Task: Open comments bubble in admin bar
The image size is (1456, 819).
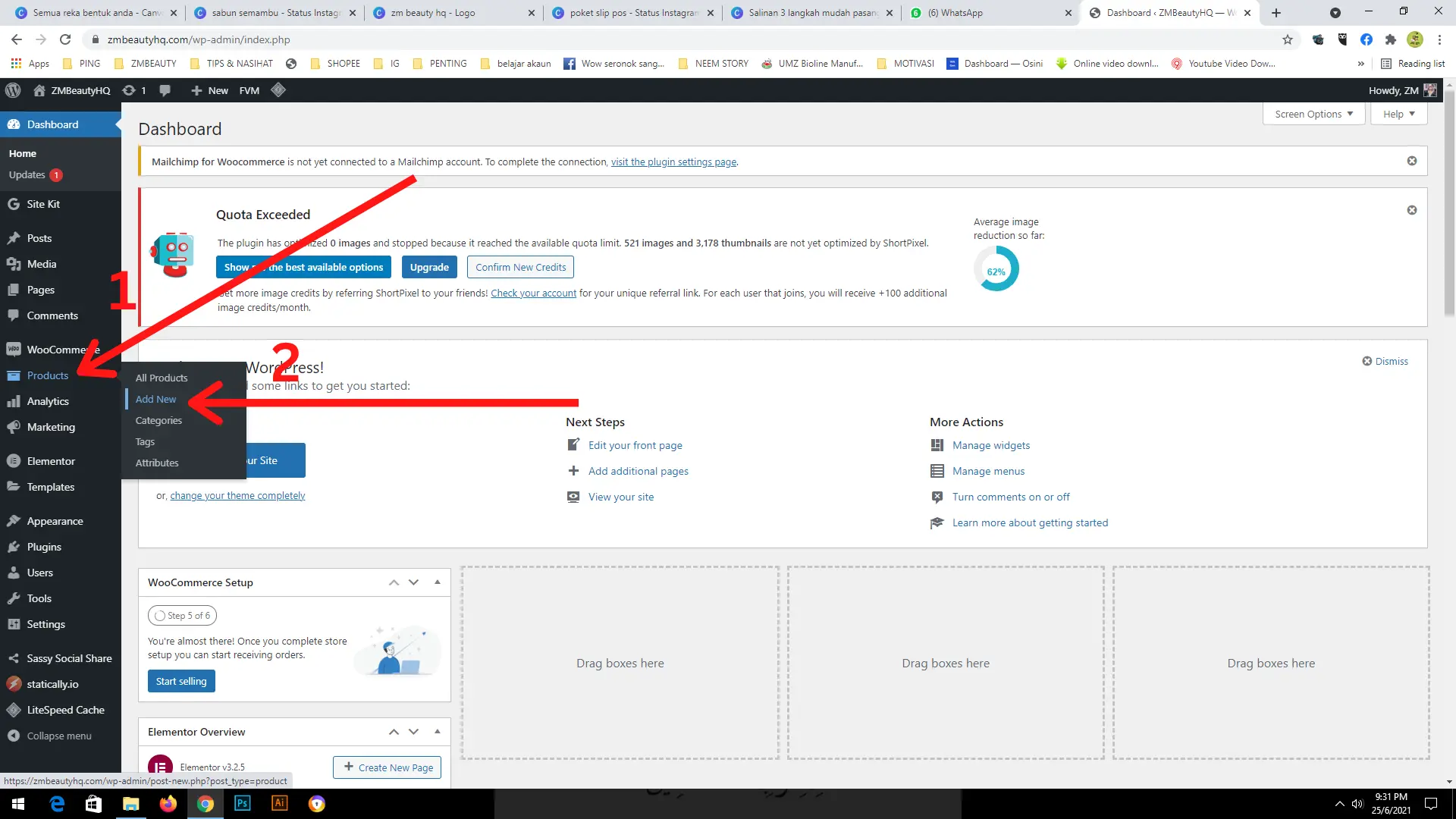Action: [x=165, y=90]
